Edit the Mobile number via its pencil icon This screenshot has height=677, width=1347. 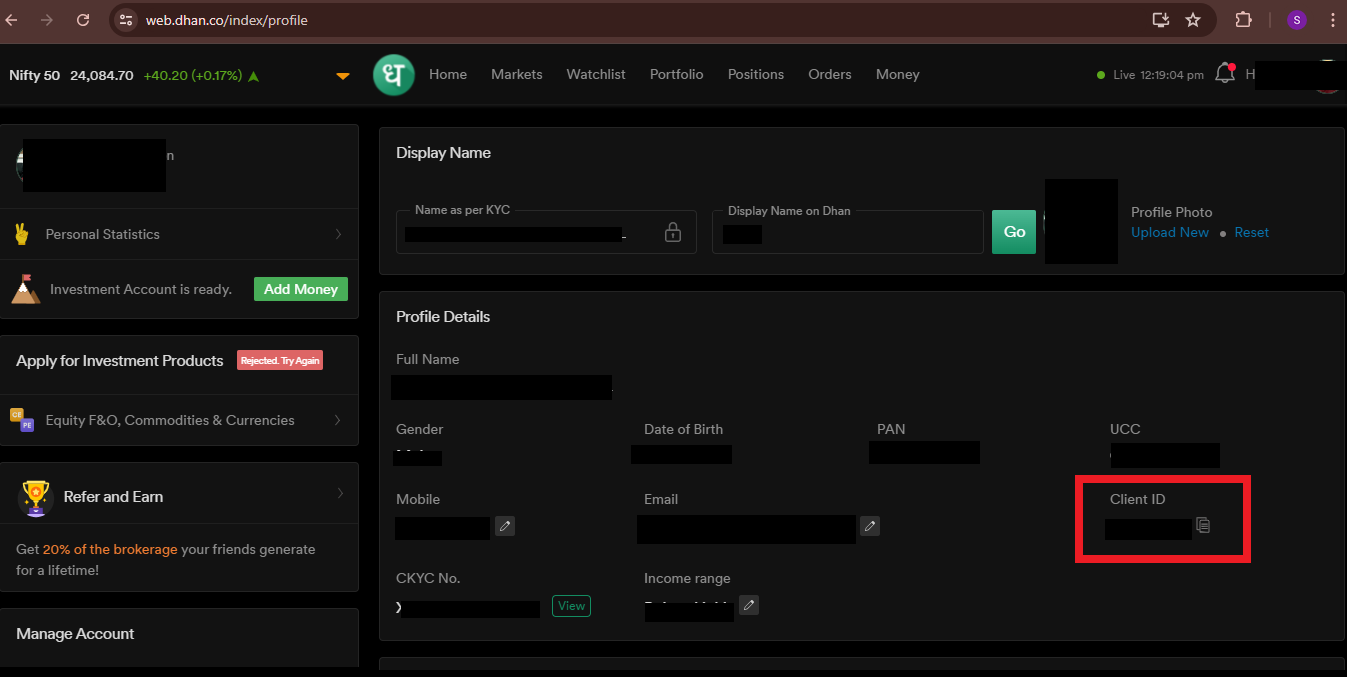(504, 526)
